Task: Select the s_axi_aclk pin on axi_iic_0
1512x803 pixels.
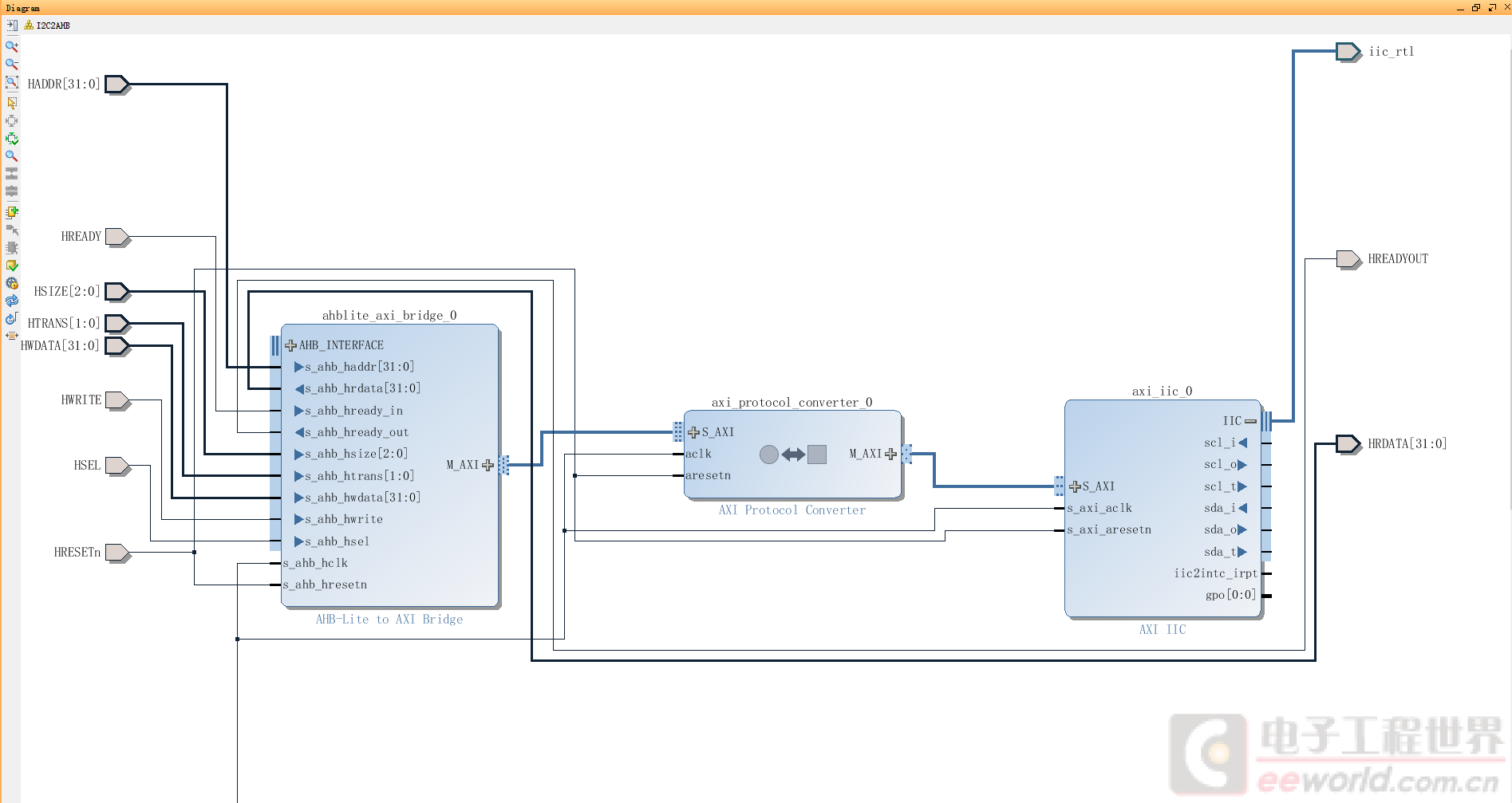Action: point(1099,508)
